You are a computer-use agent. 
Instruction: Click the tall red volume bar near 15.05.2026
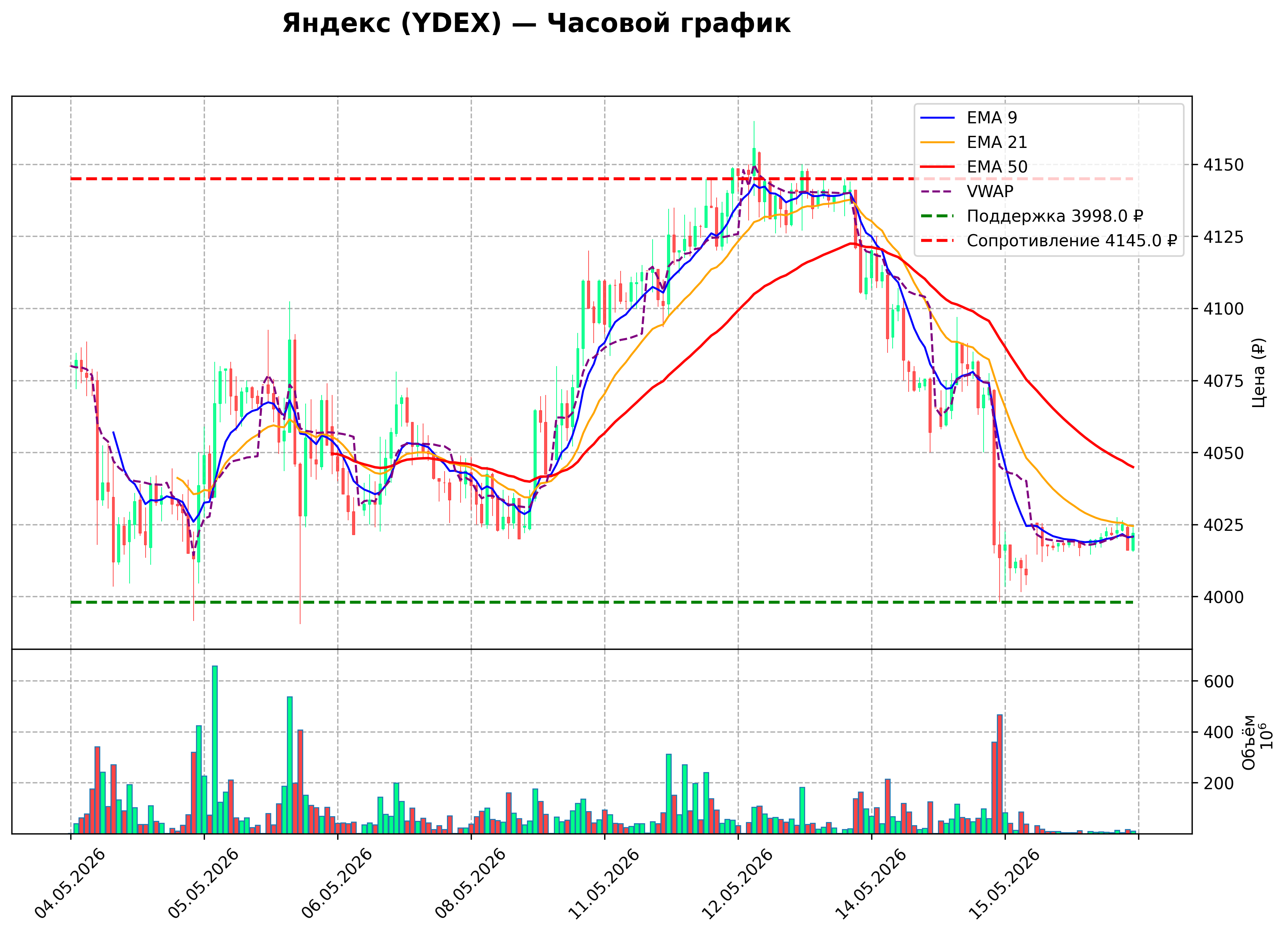tap(1000, 774)
